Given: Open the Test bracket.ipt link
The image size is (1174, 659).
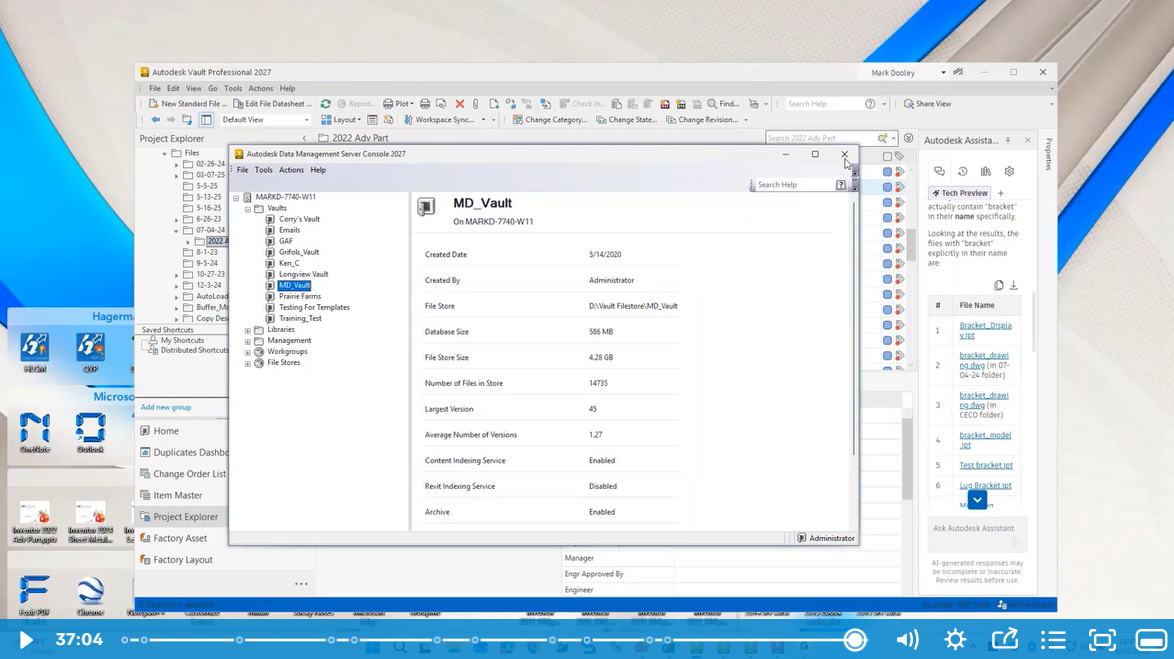Looking at the screenshot, I should pyautogui.click(x=986, y=465).
